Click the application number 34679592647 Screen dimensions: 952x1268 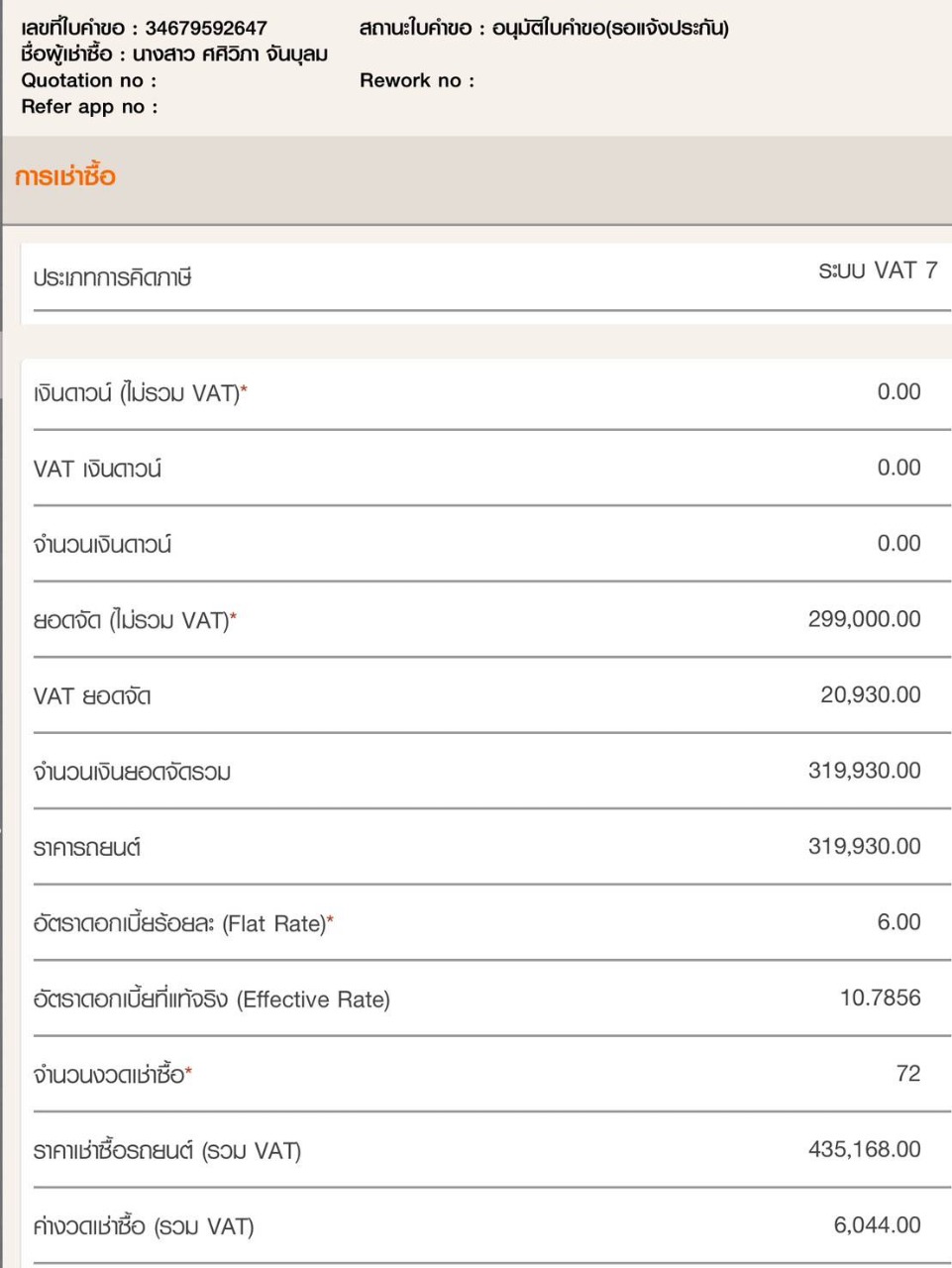tap(206, 28)
